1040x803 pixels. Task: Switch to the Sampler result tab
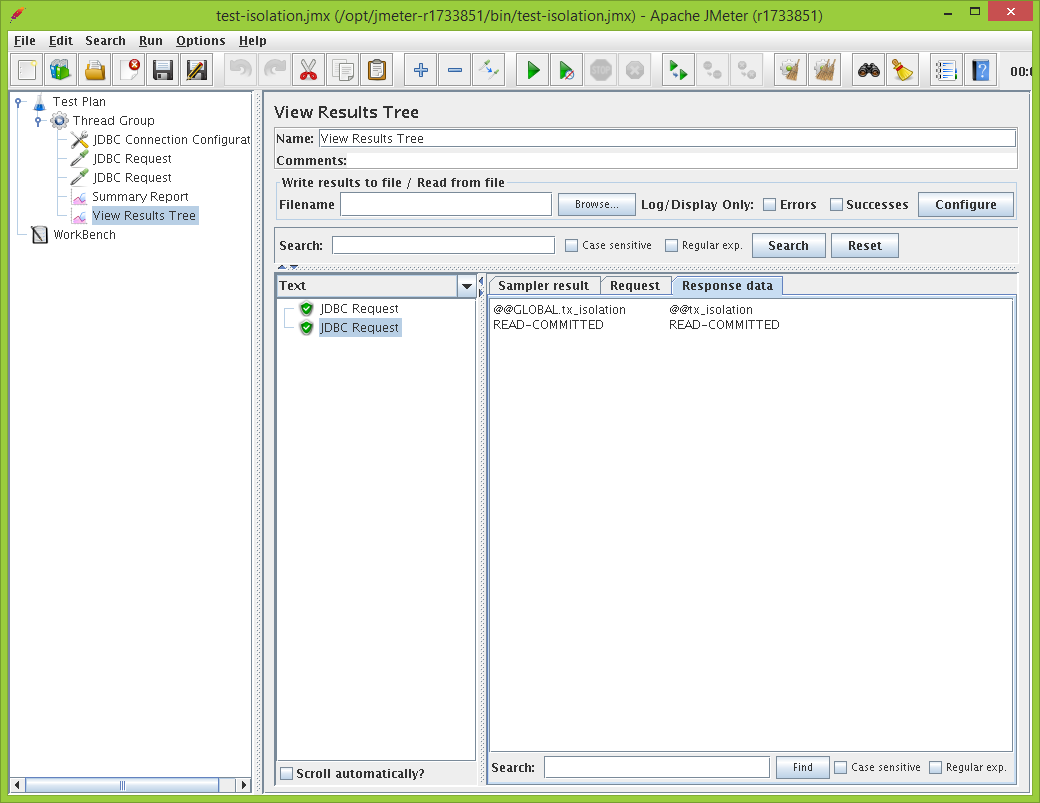point(544,286)
